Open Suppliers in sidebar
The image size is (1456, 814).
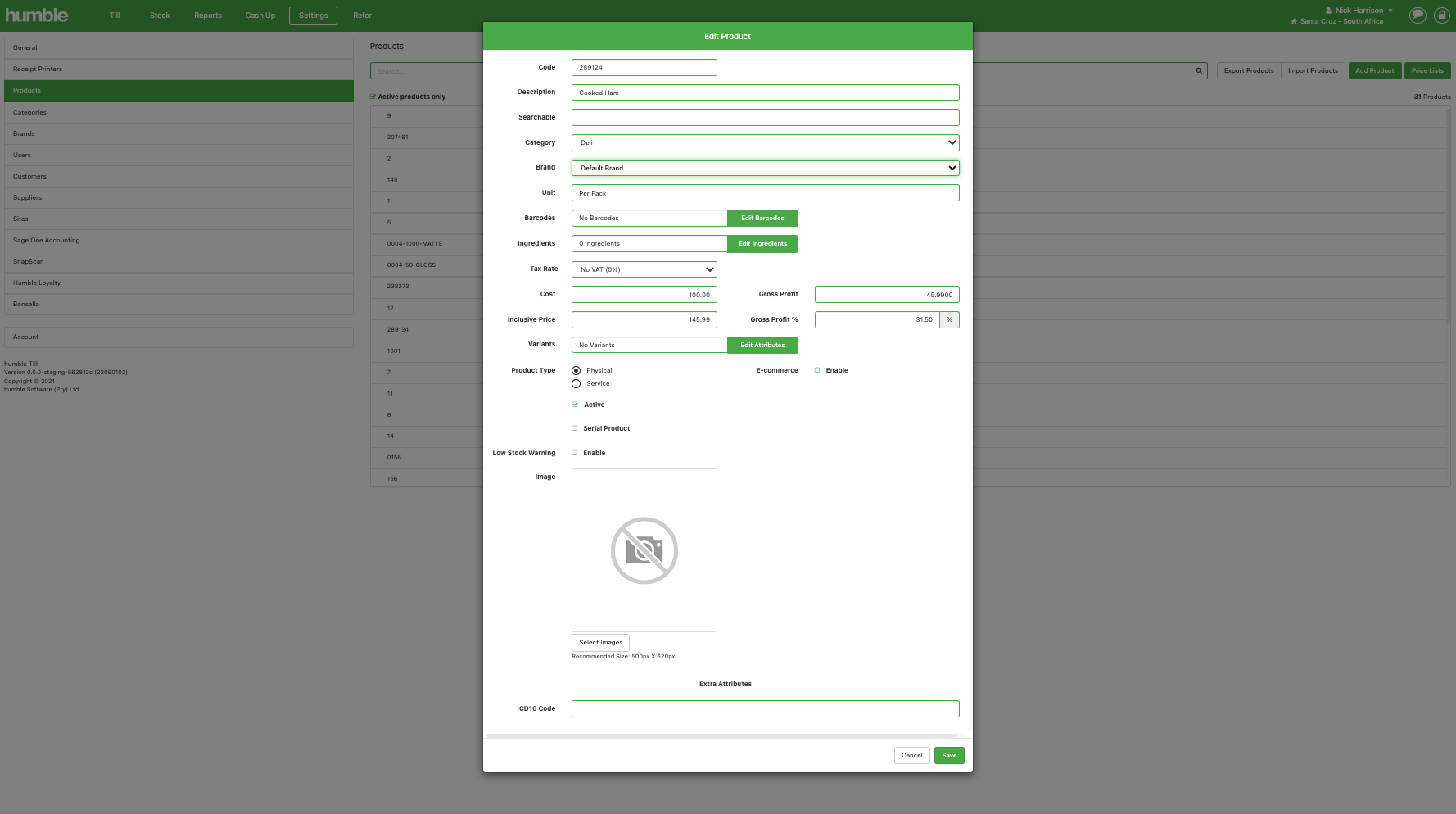pyautogui.click(x=179, y=197)
